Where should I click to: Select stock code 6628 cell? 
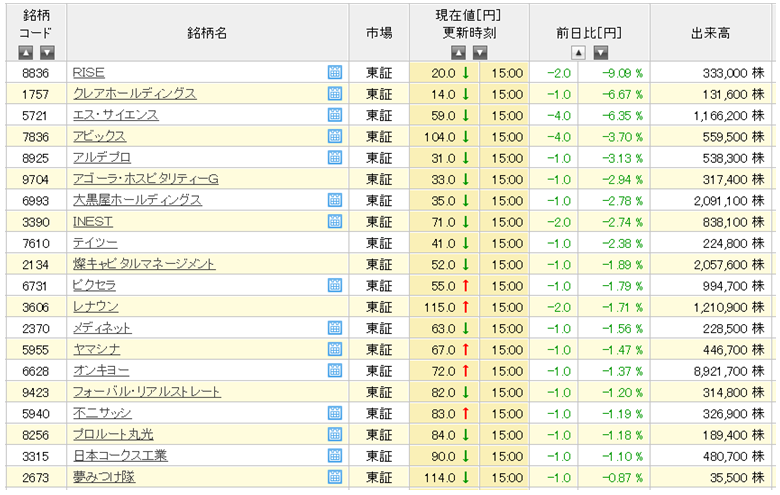pyautogui.click(x=36, y=371)
